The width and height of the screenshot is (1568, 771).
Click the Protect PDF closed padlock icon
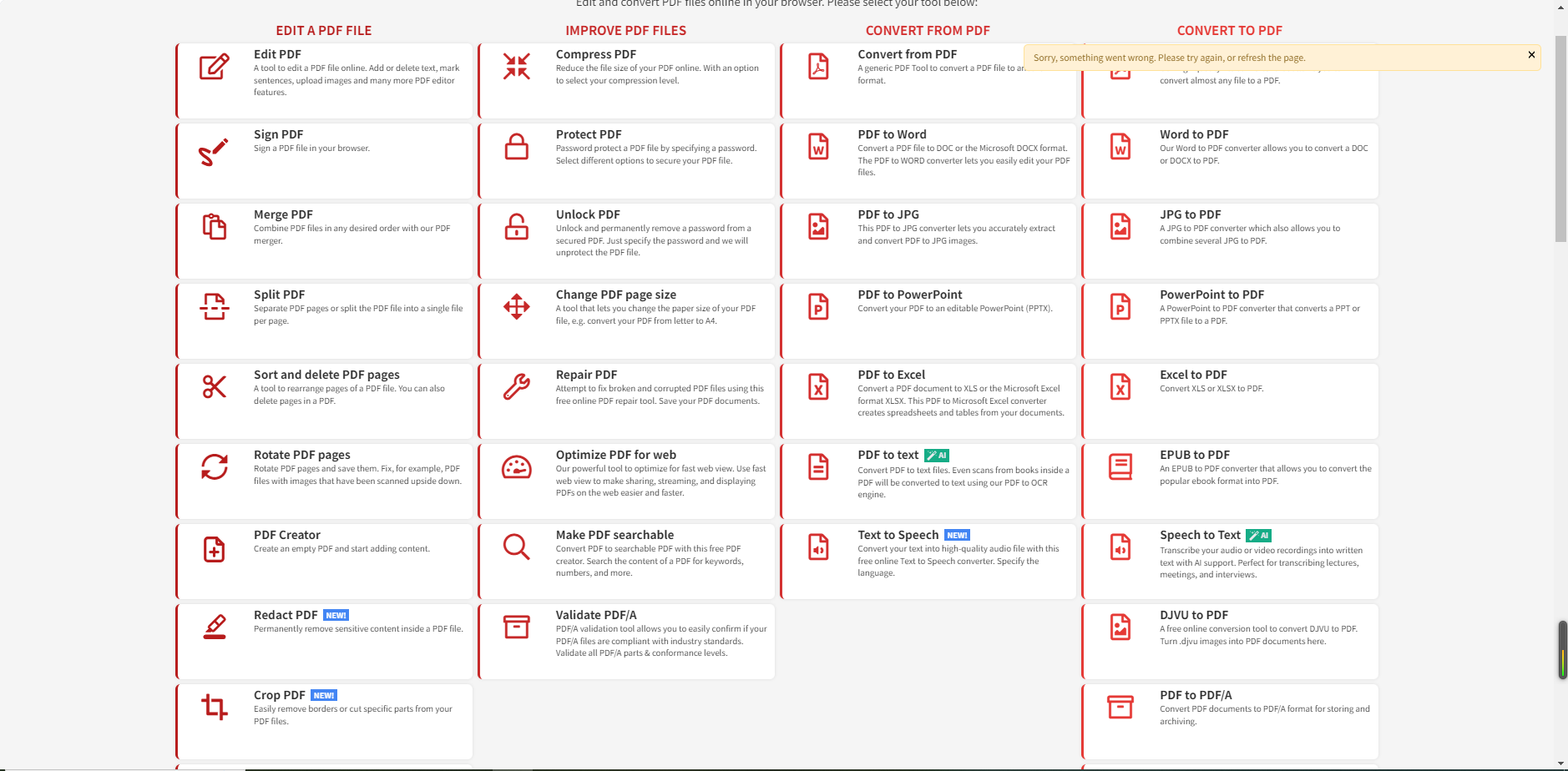coord(516,147)
